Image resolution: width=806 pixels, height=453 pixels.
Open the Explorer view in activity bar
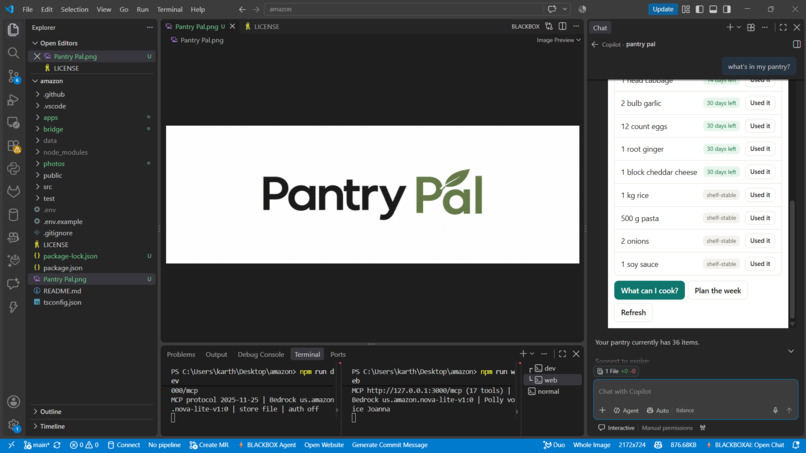13,29
